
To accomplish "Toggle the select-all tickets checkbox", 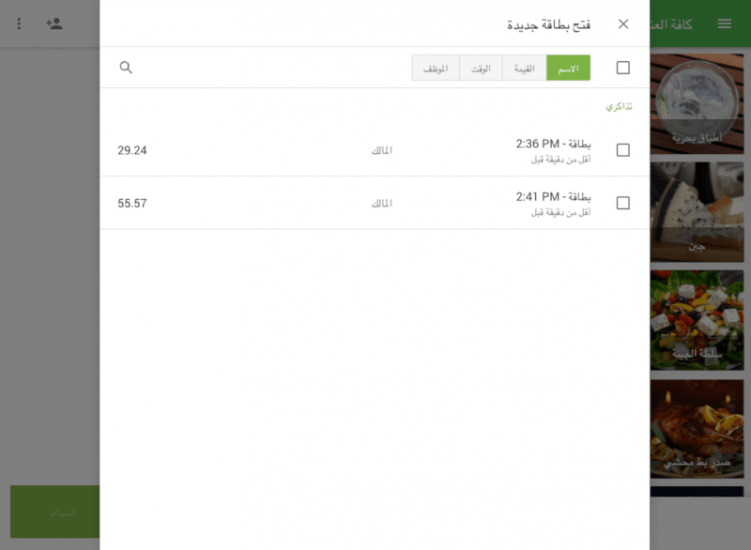I will (x=623, y=68).
